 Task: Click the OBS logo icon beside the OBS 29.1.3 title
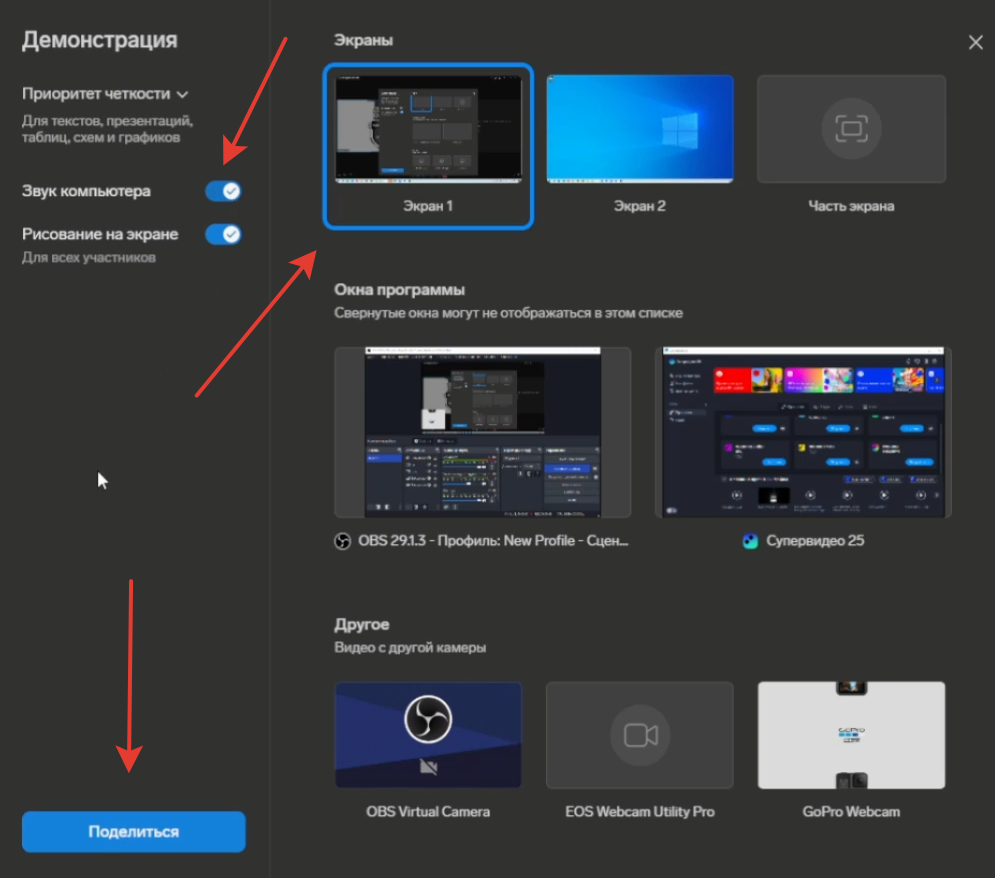342,541
